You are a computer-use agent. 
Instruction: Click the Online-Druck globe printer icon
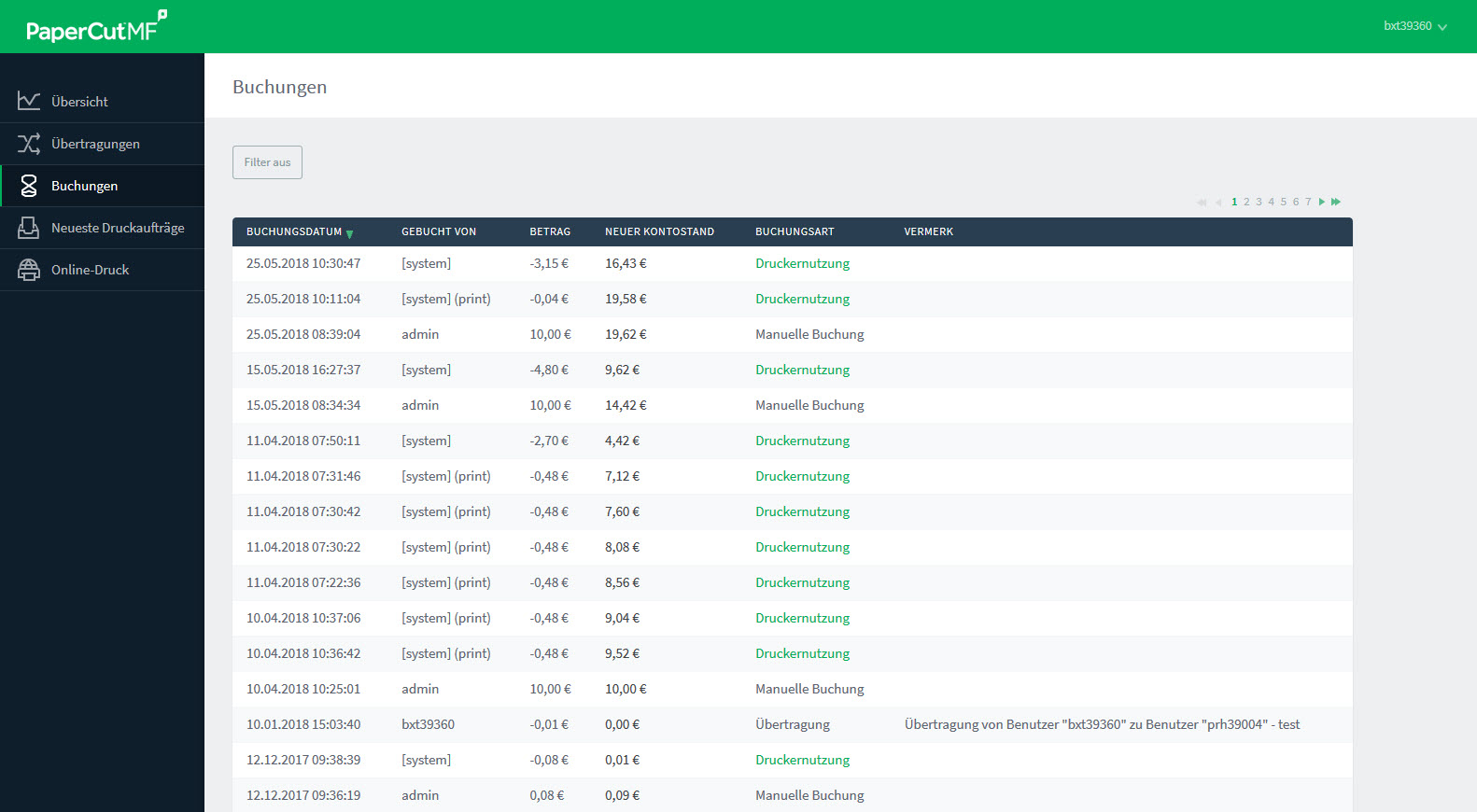click(29, 270)
